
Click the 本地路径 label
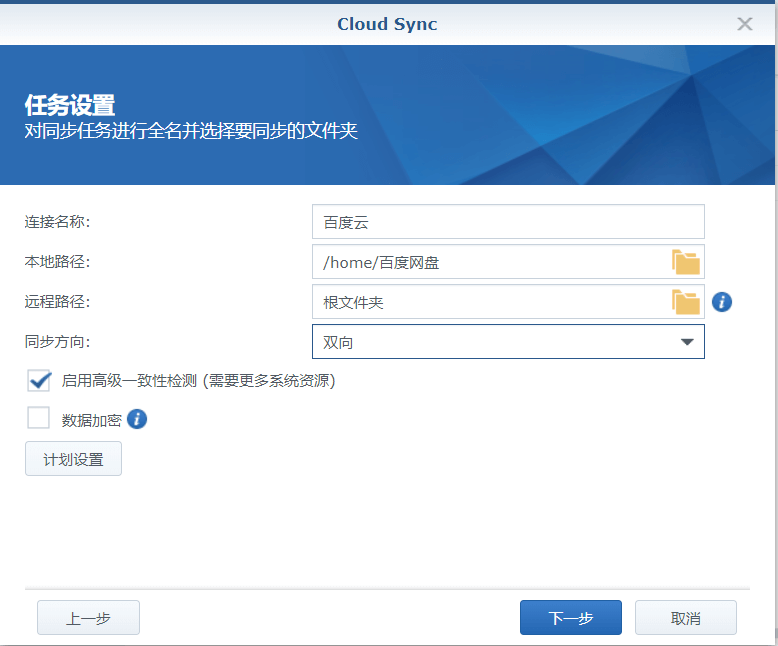pyautogui.click(x=57, y=261)
